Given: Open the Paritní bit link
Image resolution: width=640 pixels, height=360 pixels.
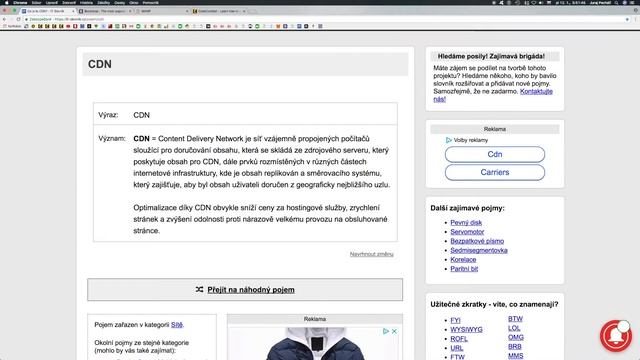Looking at the screenshot, I should [464, 269].
